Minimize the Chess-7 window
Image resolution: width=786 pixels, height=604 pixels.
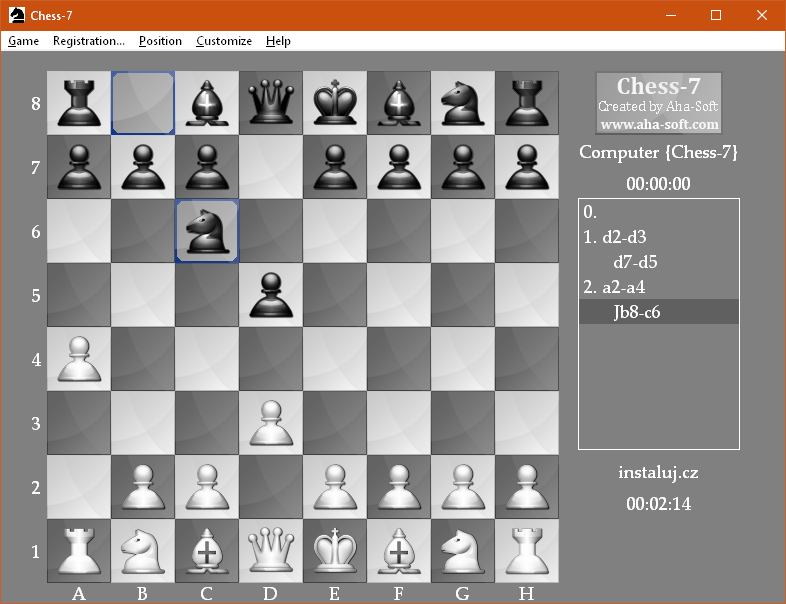pyautogui.click(x=671, y=15)
